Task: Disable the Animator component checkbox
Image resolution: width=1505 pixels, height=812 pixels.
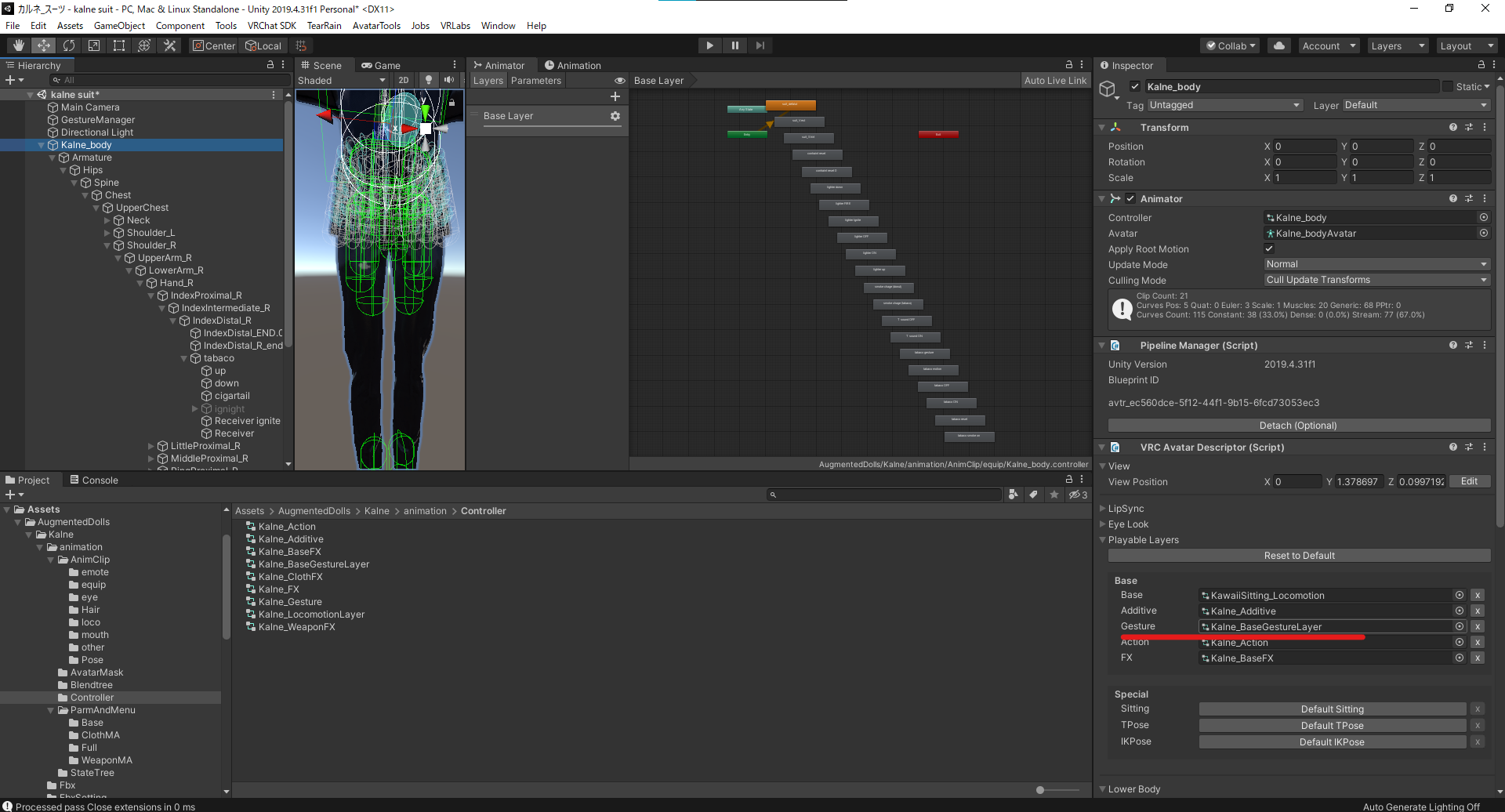Action: point(1130,198)
